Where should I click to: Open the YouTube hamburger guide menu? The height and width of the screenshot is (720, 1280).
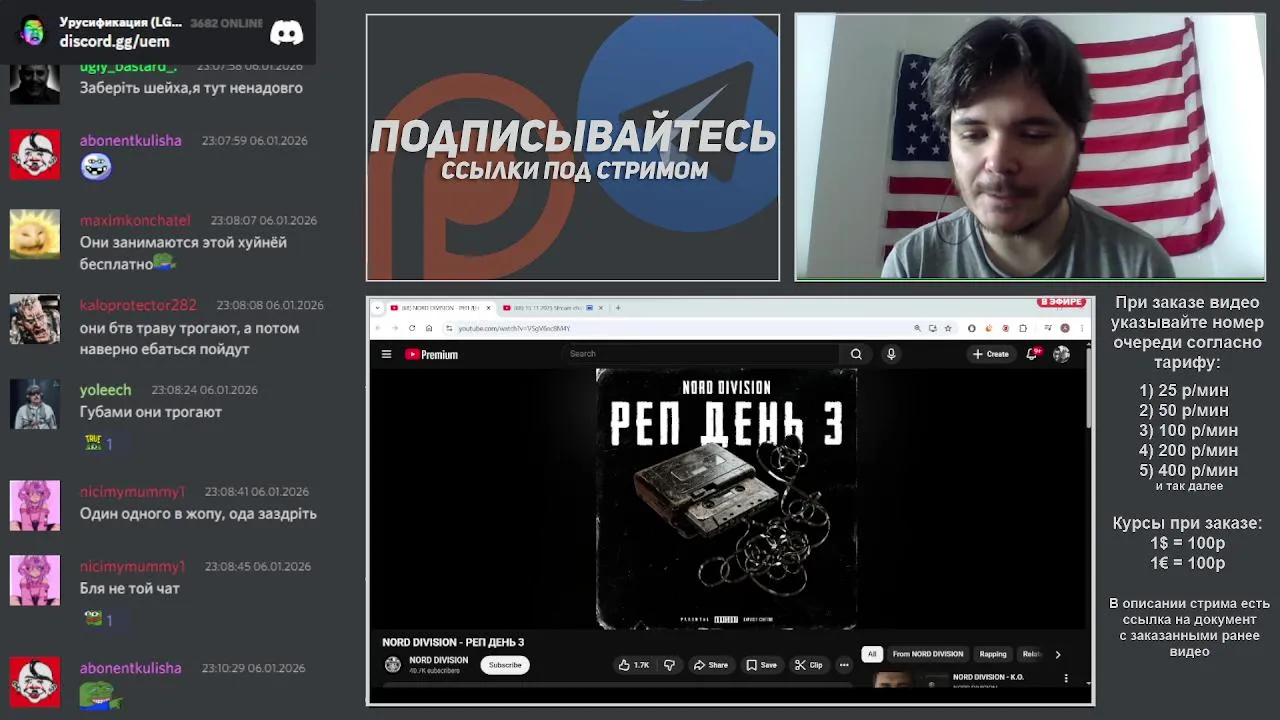pos(386,354)
